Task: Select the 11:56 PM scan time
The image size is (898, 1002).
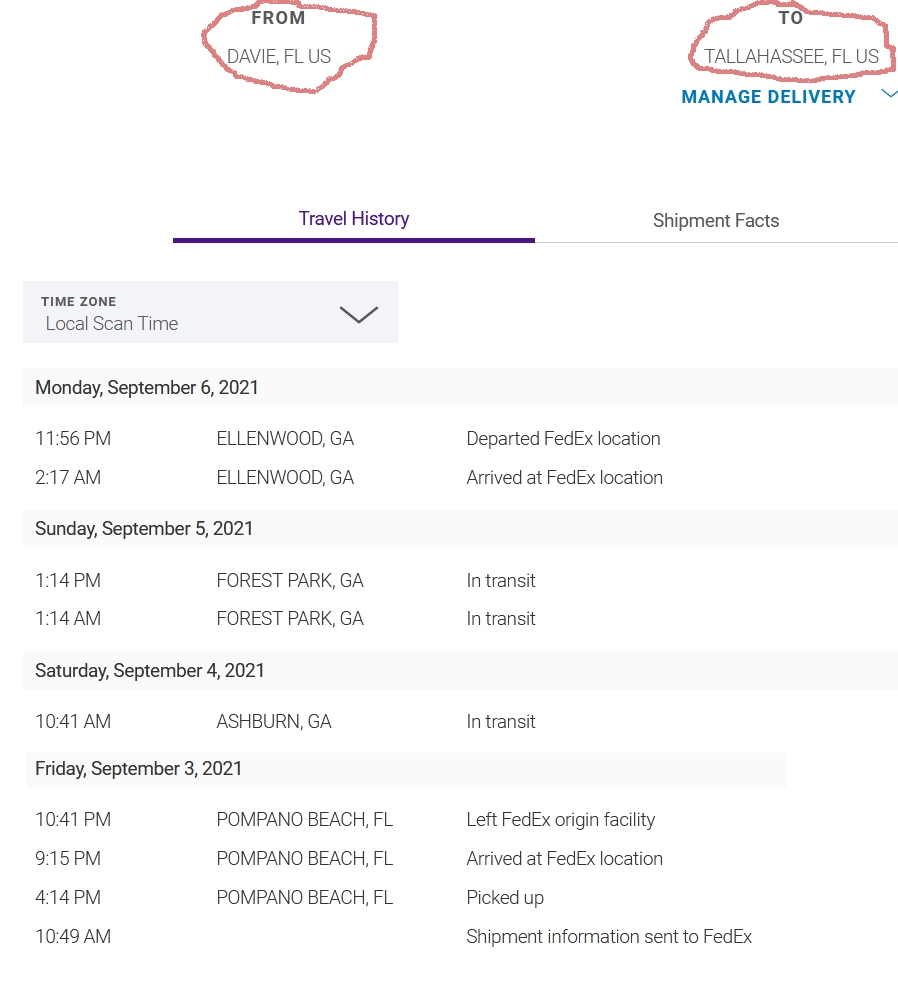Action: point(73,439)
